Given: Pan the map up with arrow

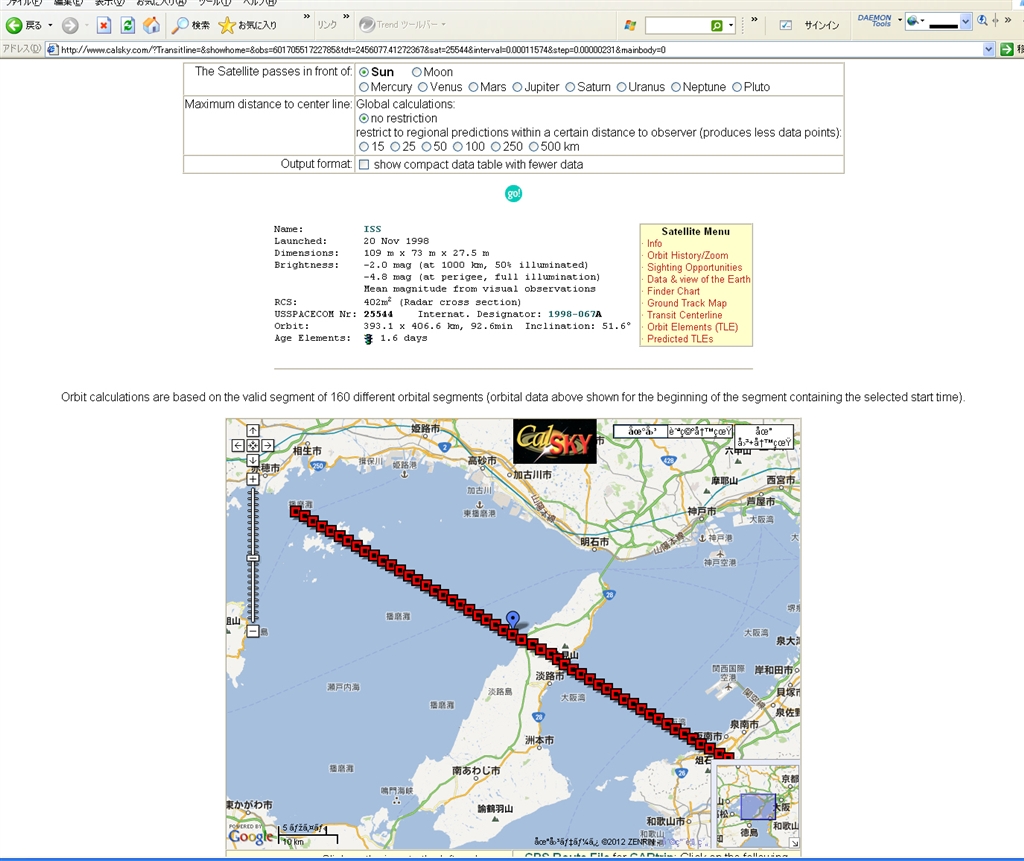Looking at the screenshot, I should [x=253, y=431].
